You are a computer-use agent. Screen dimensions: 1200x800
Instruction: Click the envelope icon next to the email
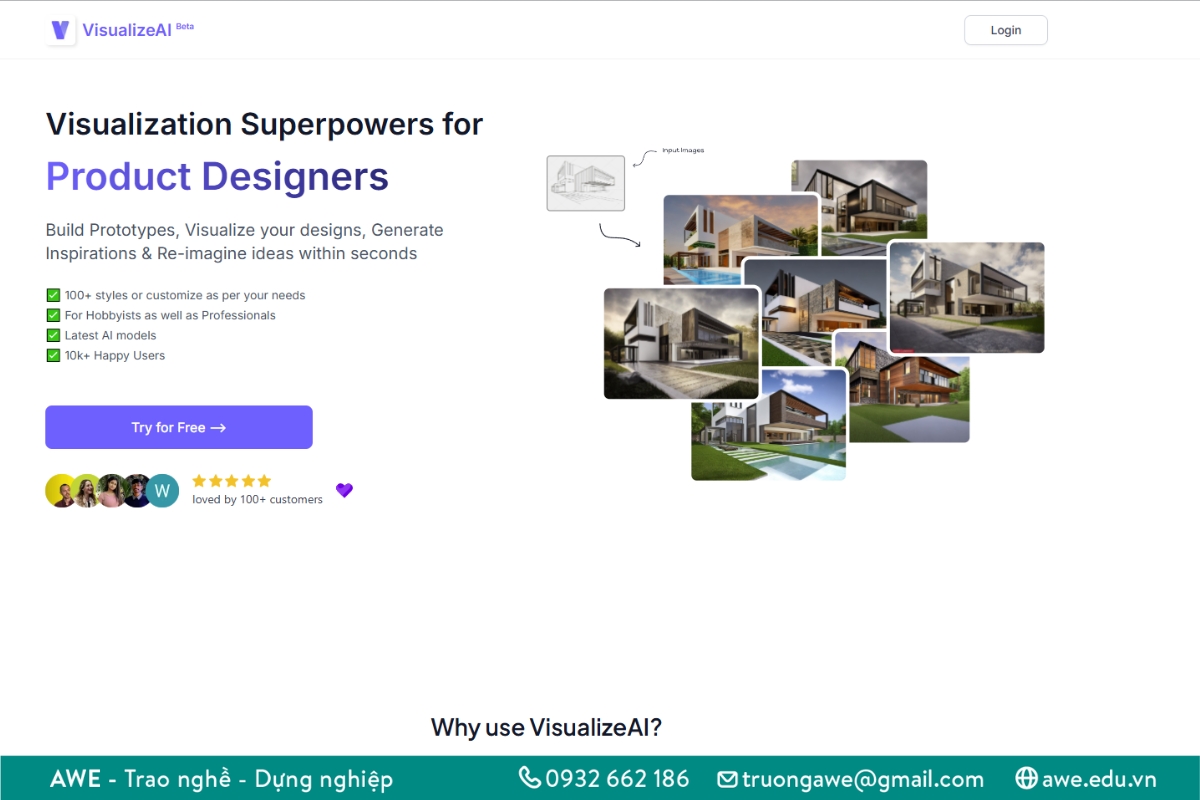point(726,778)
